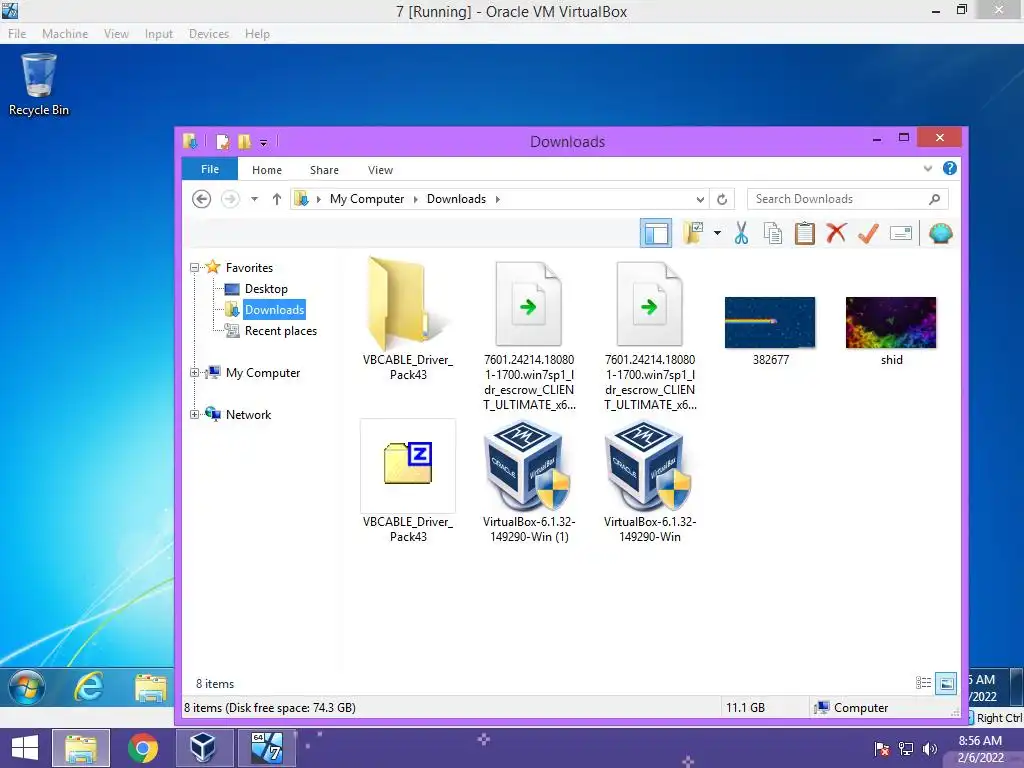Image resolution: width=1024 pixels, height=768 pixels.
Task: Click My Computer in the address bar
Action: click(x=366, y=199)
